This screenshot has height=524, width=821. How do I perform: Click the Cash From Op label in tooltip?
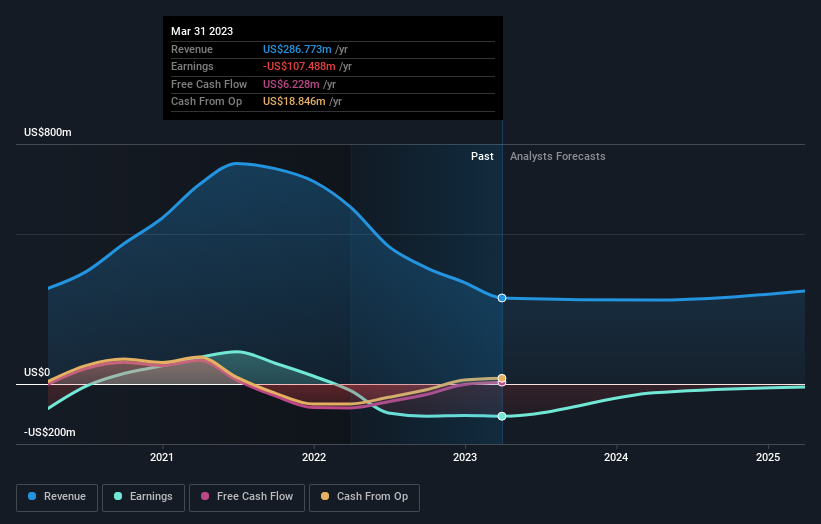tap(207, 102)
